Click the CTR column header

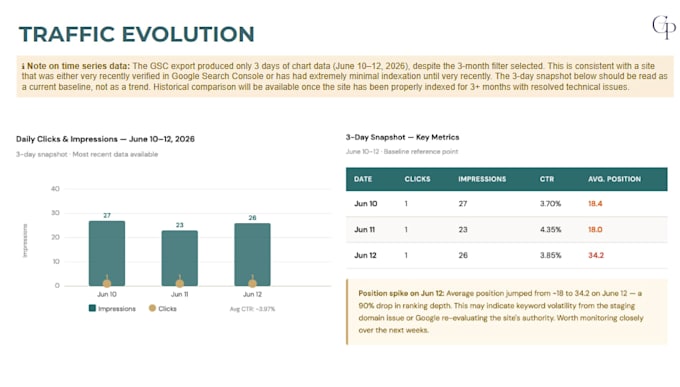(x=547, y=179)
